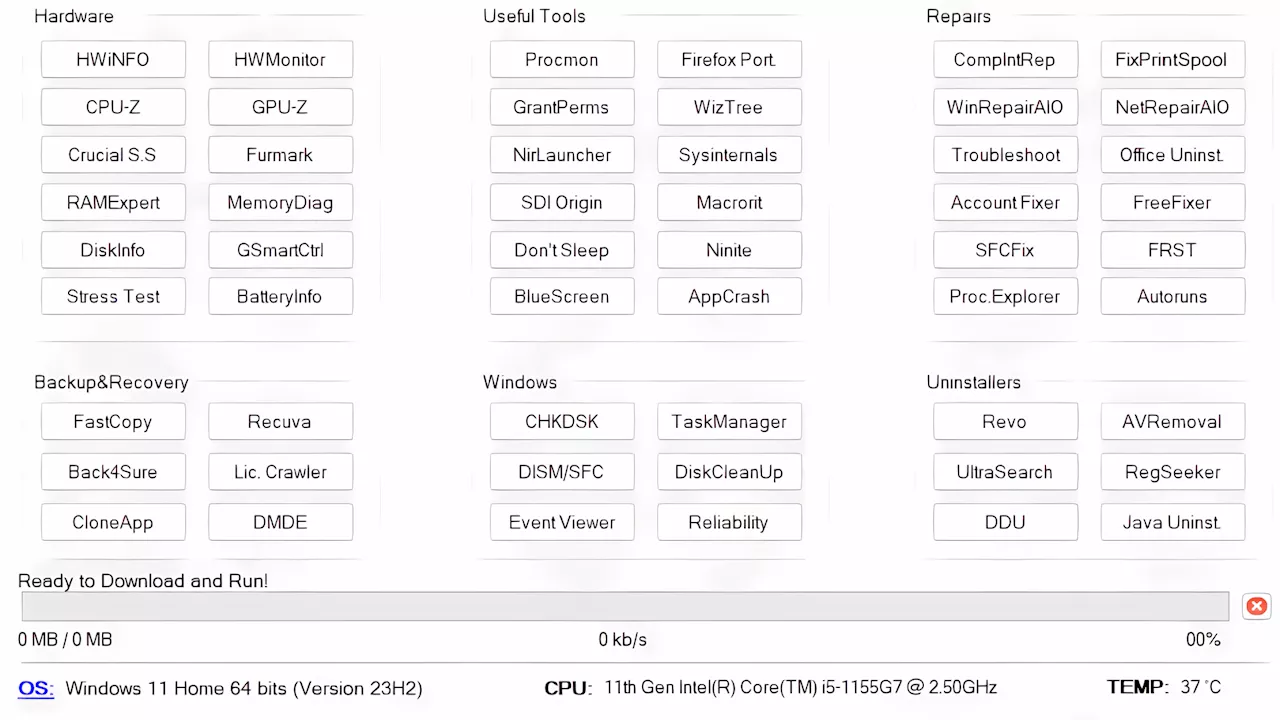Viewport: 1280px width, 720px height.
Task: Run RegSeeker
Action: click(1172, 472)
